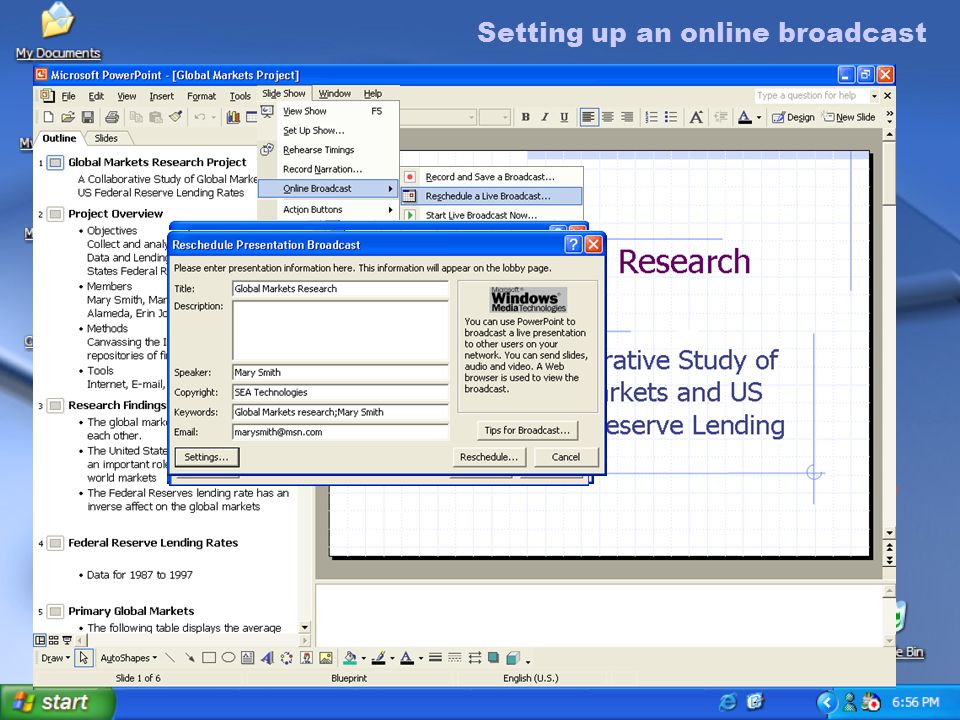Image resolution: width=960 pixels, height=720 pixels.
Task: Open the Format menu
Action: point(201,96)
